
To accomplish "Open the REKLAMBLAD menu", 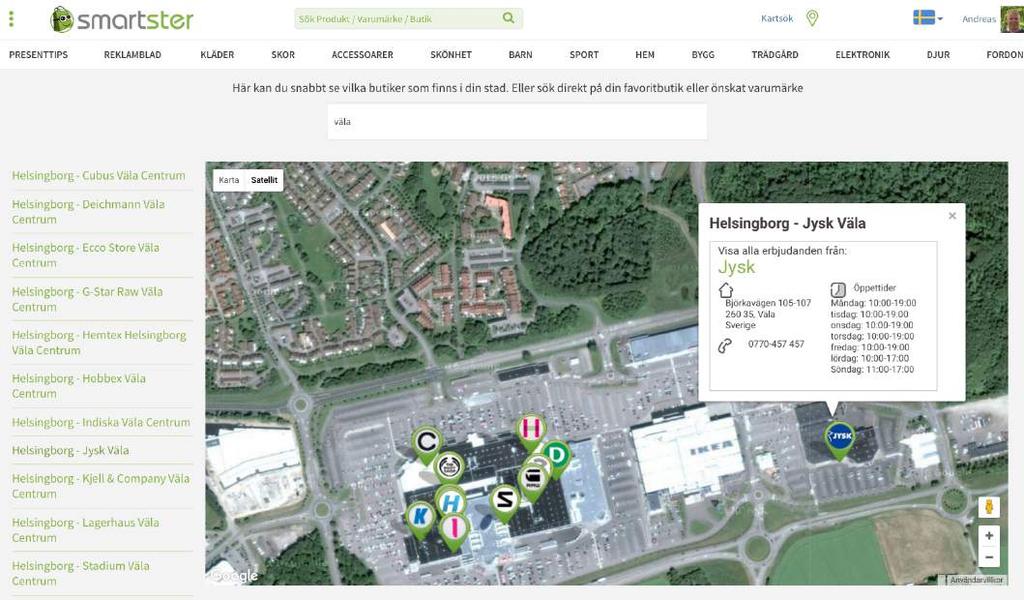I will (x=133, y=55).
